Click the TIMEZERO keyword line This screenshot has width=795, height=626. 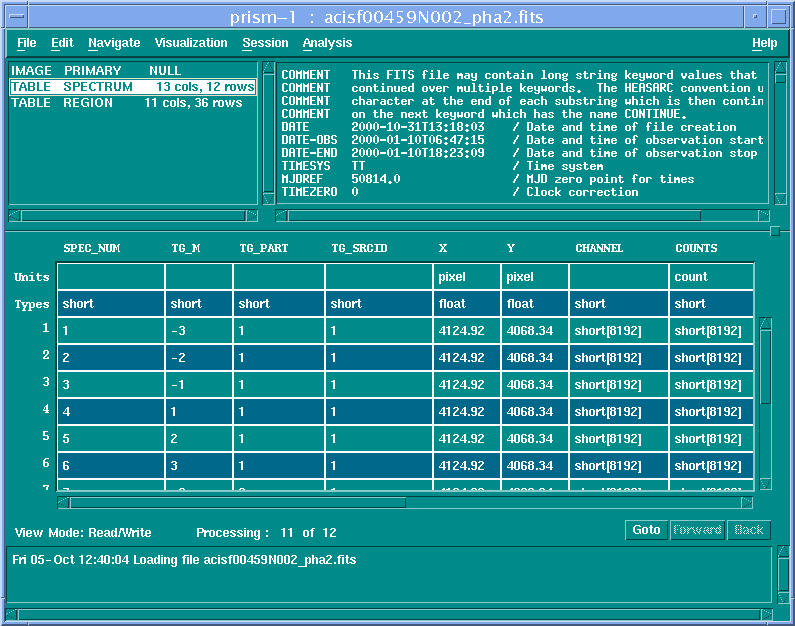(460, 192)
